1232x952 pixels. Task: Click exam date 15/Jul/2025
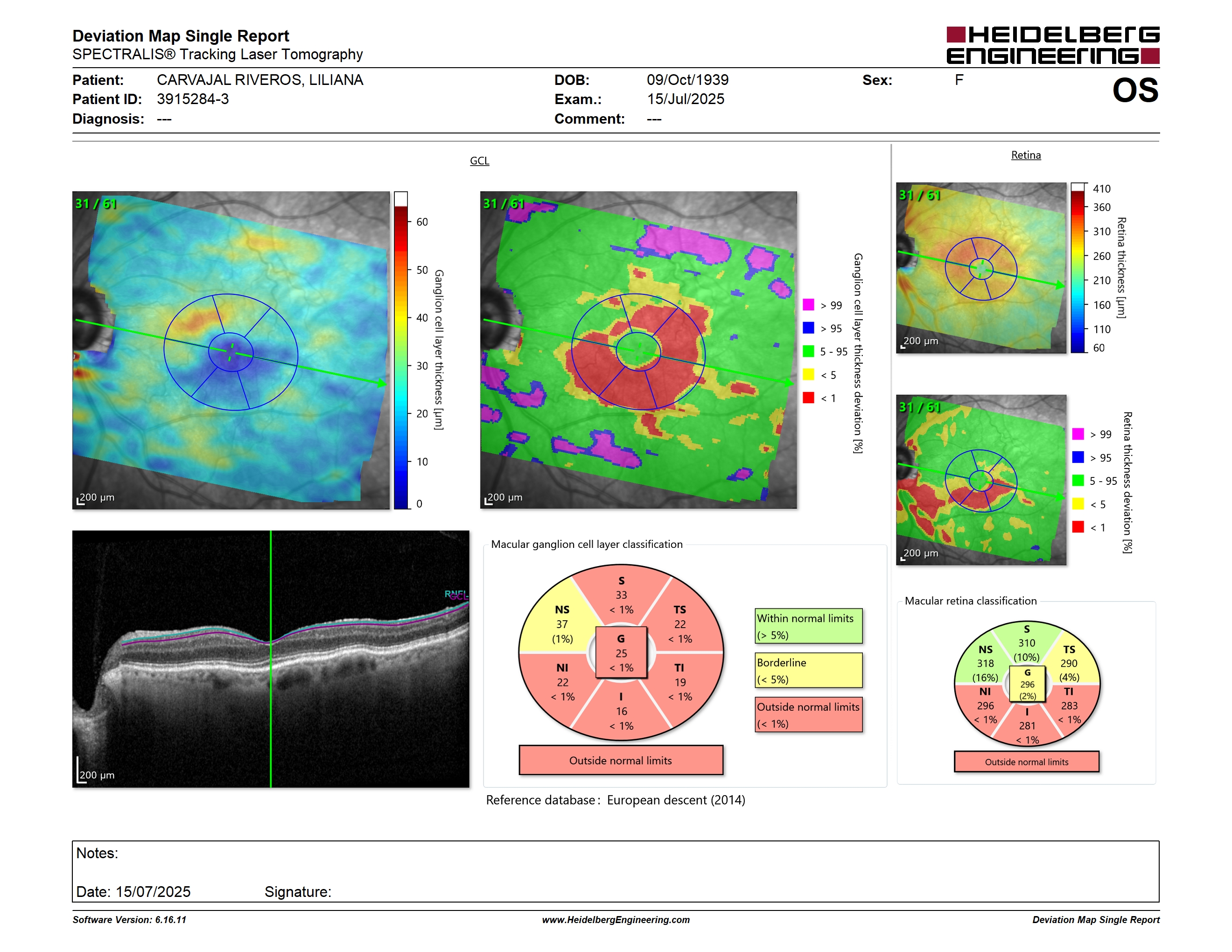point(686,99)
